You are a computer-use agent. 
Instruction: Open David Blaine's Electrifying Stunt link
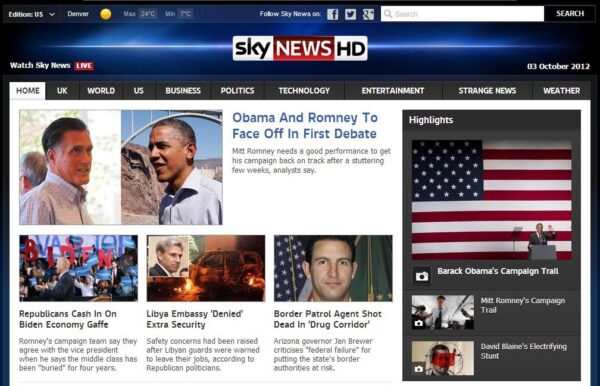523,351
